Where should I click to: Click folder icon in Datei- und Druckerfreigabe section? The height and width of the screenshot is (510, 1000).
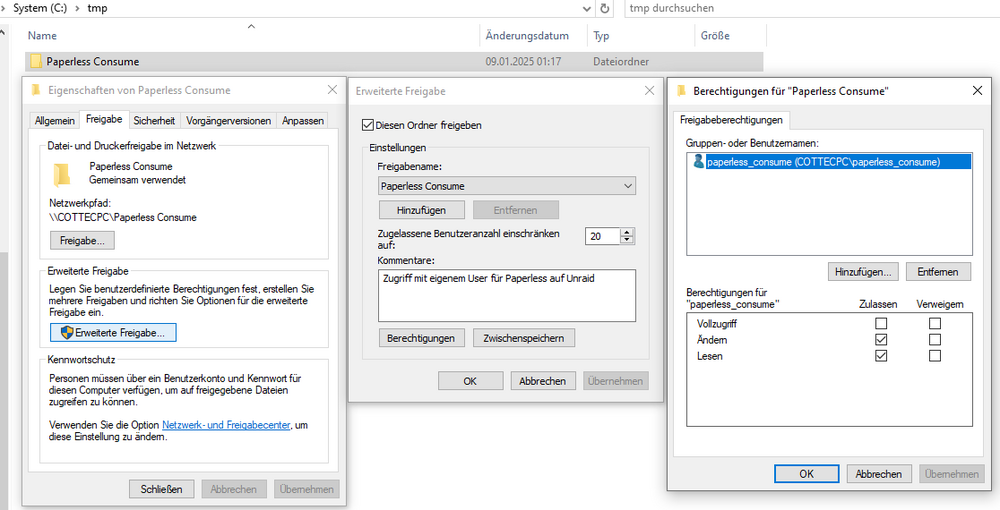pyautogui.click(x=61, y=174)
